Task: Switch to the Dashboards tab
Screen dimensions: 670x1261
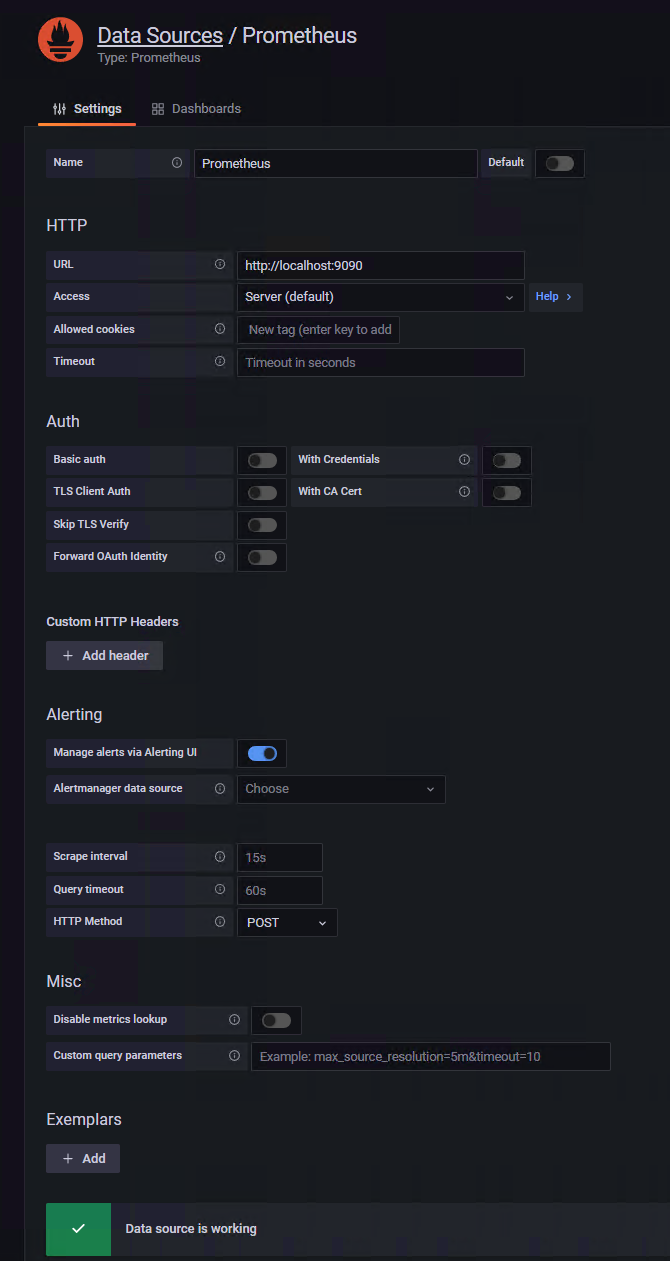Action: (196, 109)
